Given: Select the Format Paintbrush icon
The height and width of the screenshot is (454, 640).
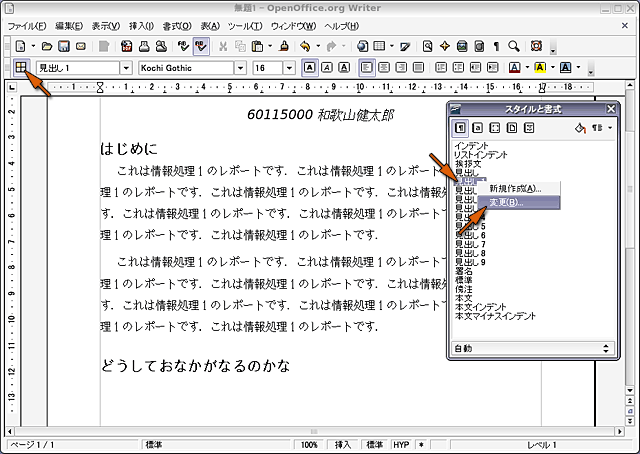Looking at the screenshot, I should [284, 46].
